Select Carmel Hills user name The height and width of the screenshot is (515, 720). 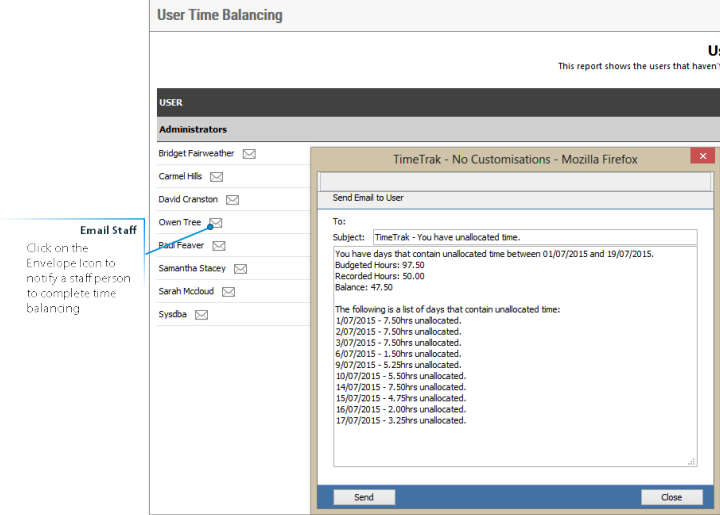[x=180, y=176]
